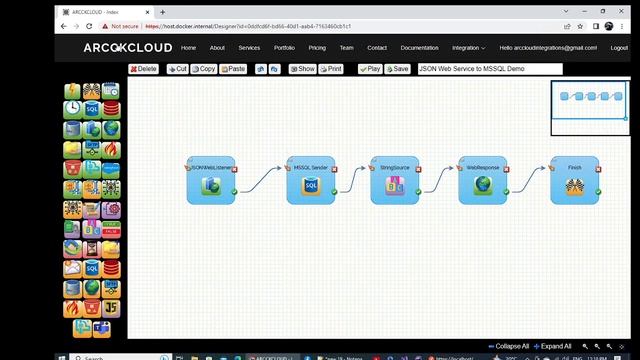Viewport: 640px width, 360px height.
Task: Click the redo arrow toolbar icon
Action: [x=274, y=69]
